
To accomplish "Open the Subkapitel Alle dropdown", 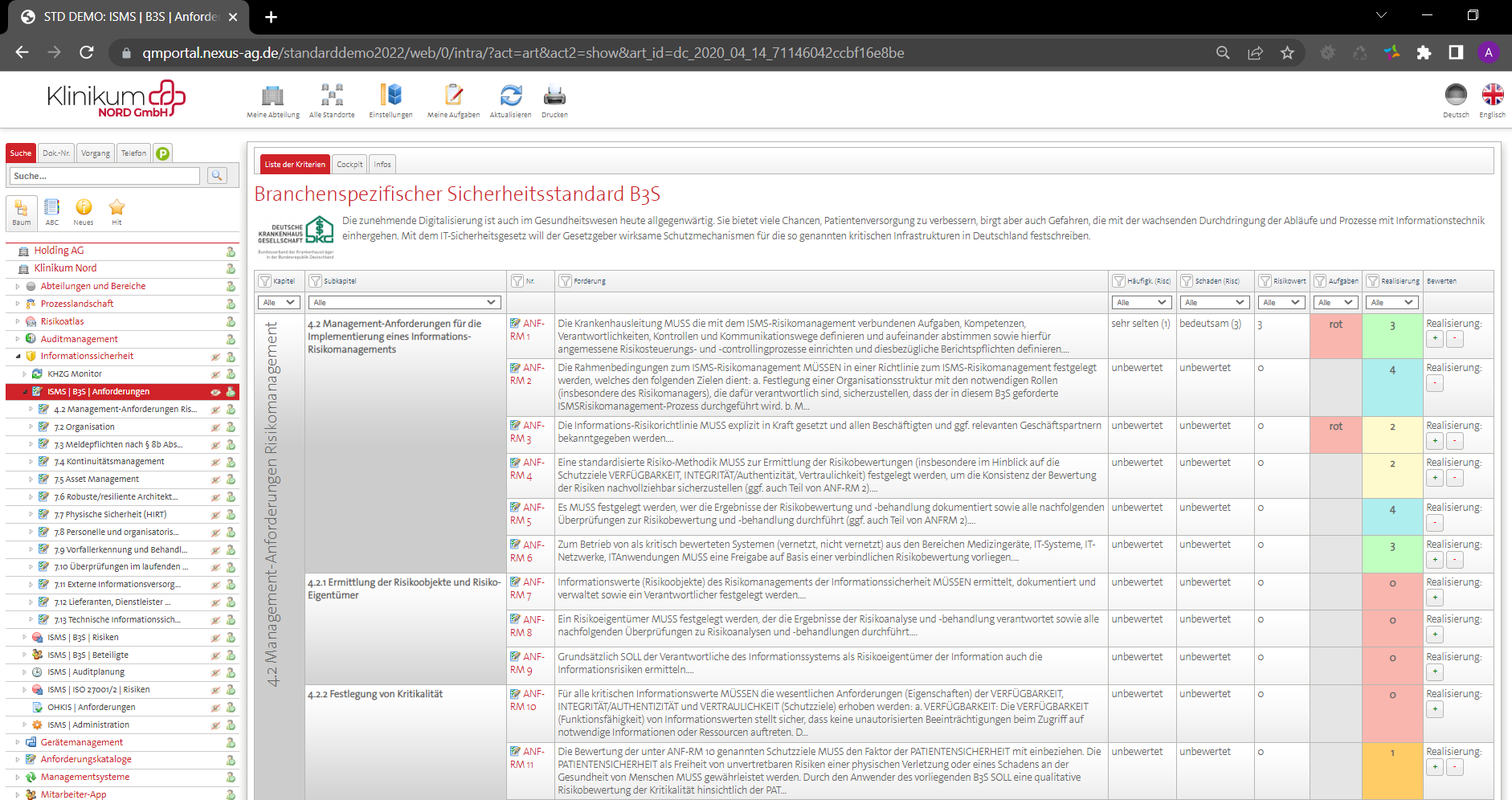I will [x=404, y=302].
